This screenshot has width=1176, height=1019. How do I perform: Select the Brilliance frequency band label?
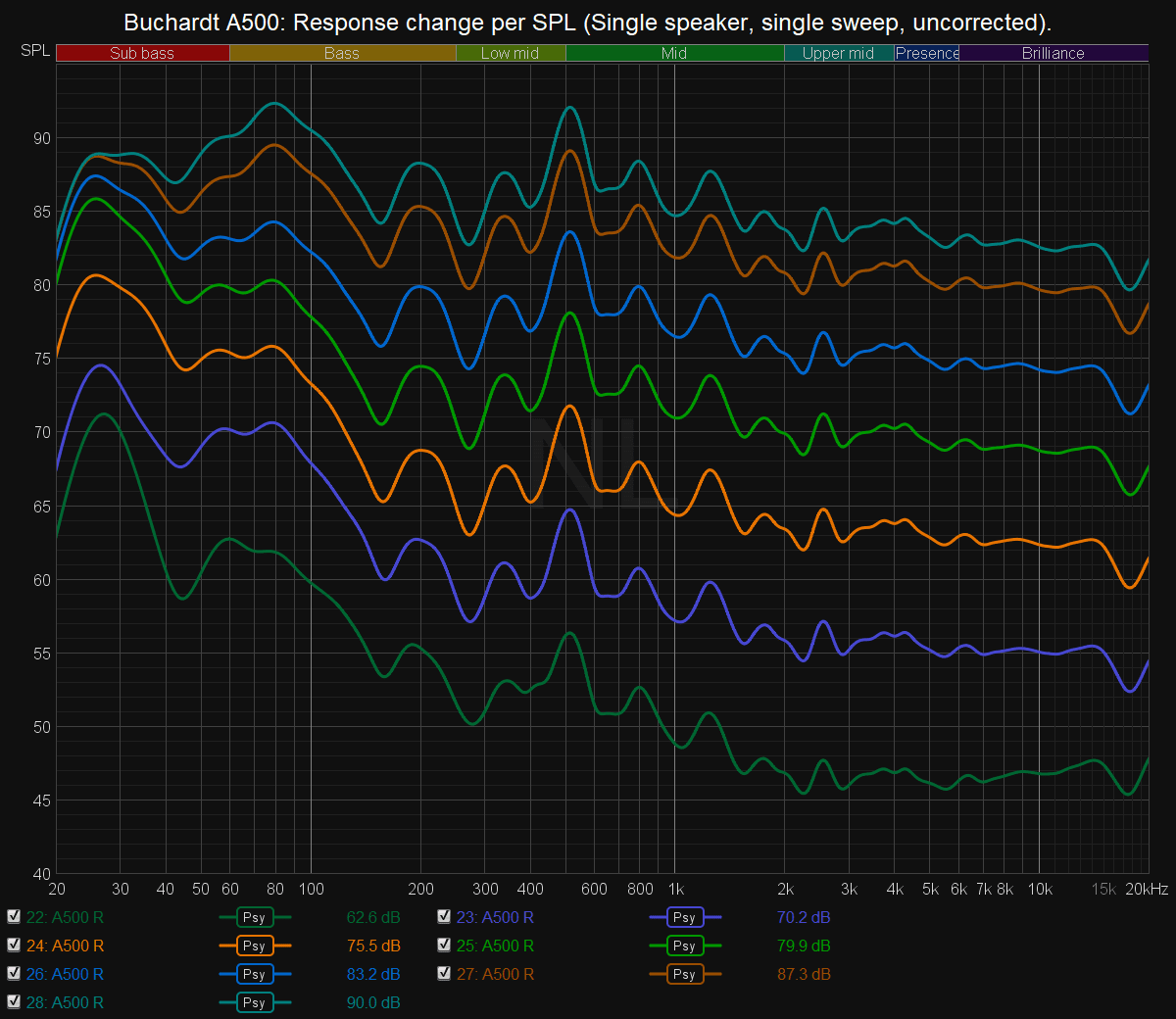1053,53
